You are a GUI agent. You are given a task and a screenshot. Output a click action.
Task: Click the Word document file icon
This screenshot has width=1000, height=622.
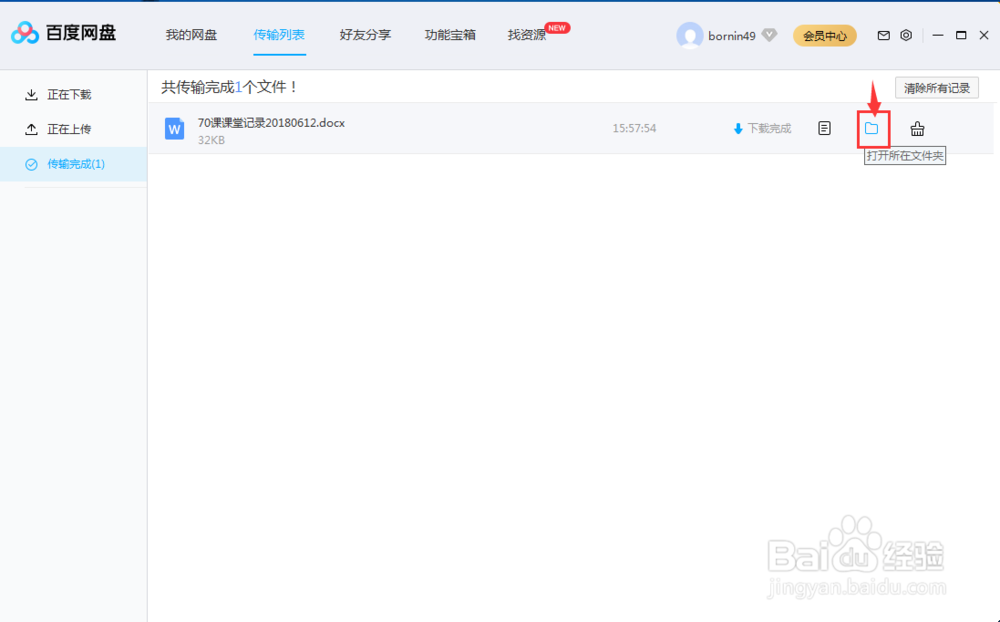(x=174, y=128)
